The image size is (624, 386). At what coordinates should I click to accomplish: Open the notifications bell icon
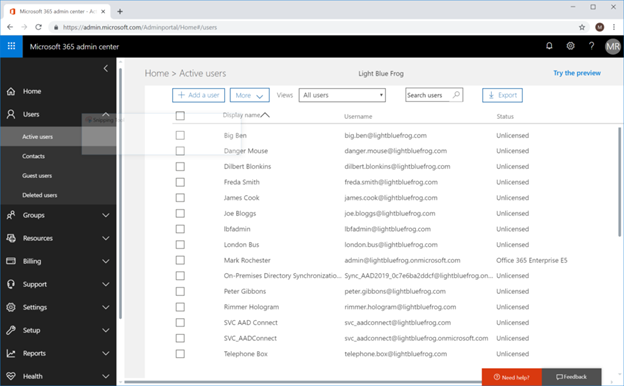pos(549,46)
